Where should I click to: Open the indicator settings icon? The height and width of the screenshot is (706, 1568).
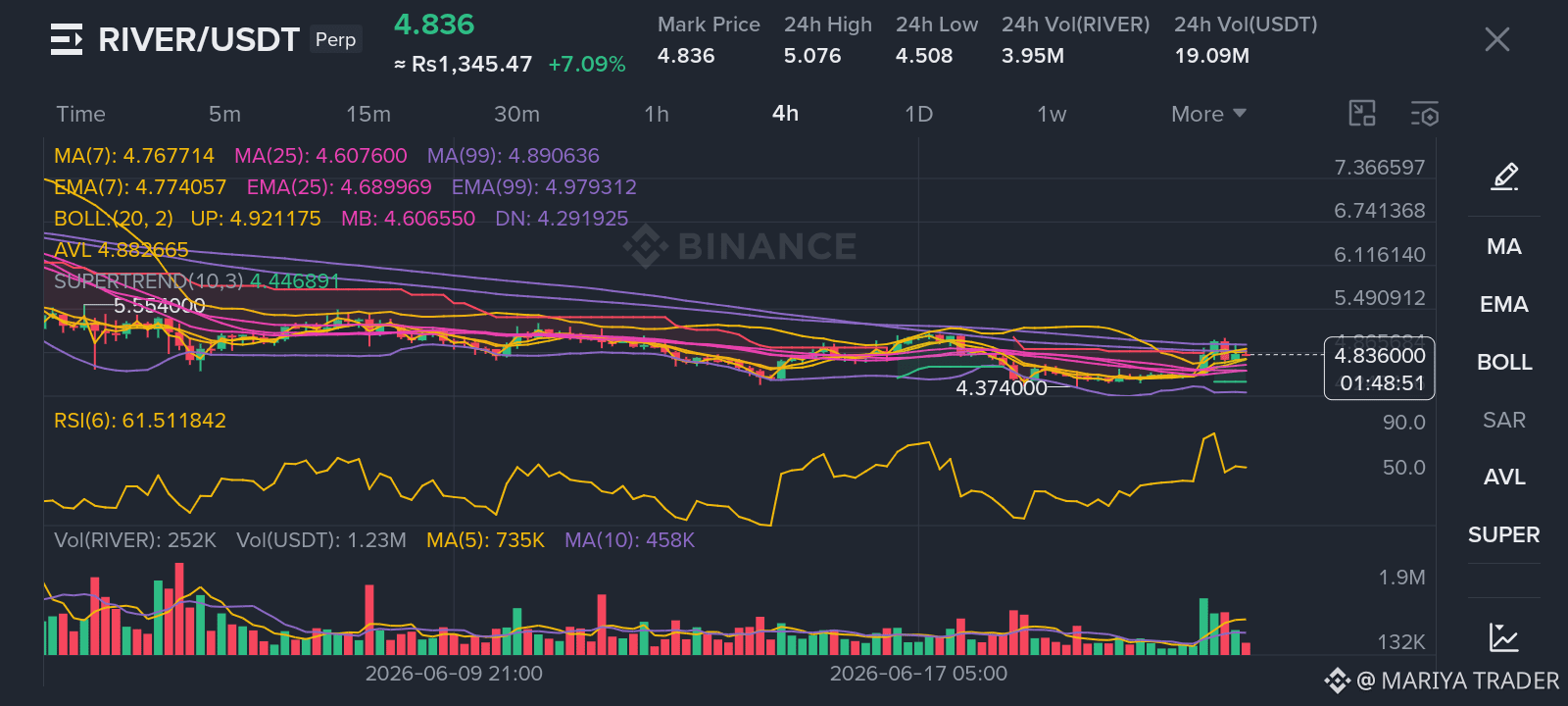click(x=1425, y=114)
